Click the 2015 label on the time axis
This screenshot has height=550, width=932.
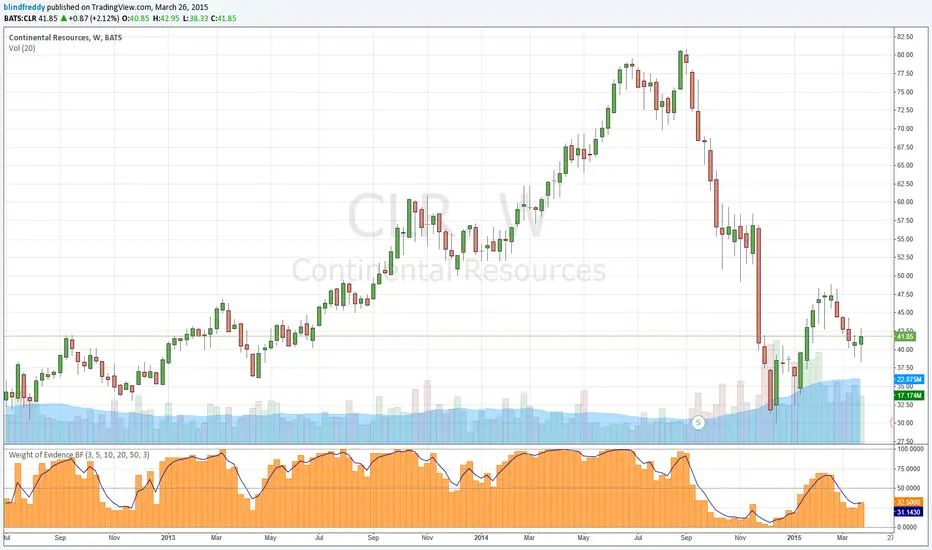point(795,538)
